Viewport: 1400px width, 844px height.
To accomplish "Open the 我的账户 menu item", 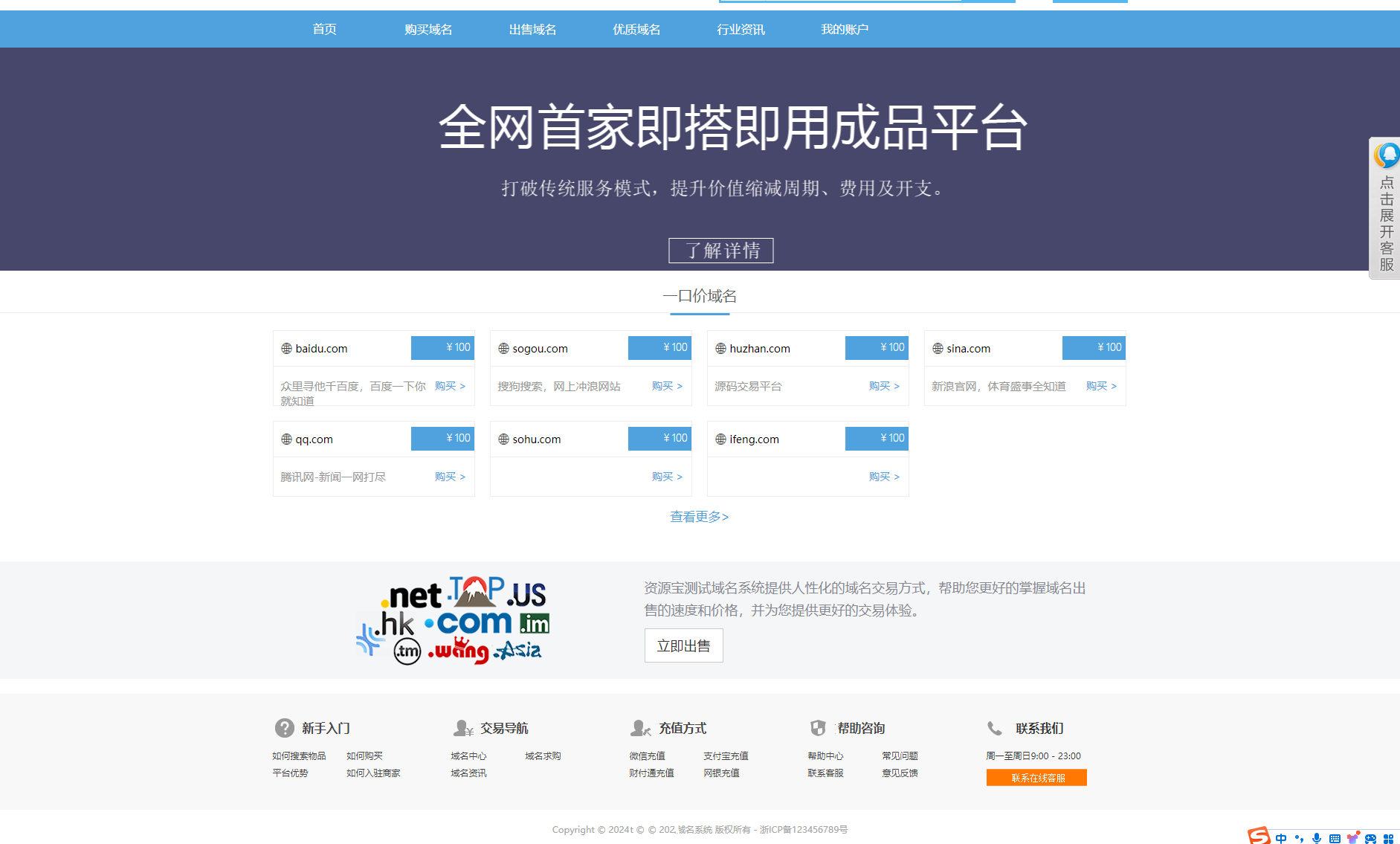I will (844, 29).
